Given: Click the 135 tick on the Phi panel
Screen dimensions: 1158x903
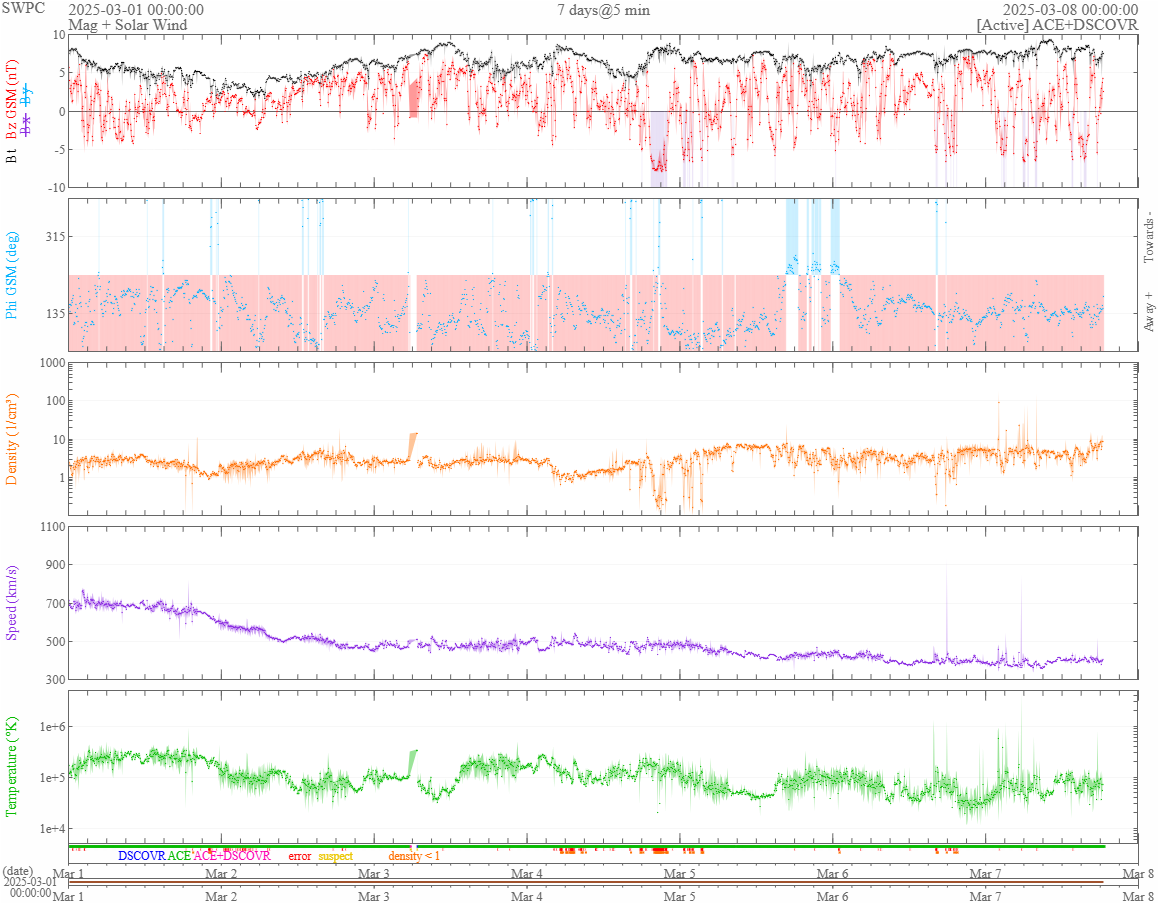Looking at the screenshot, I should [55, 313].
